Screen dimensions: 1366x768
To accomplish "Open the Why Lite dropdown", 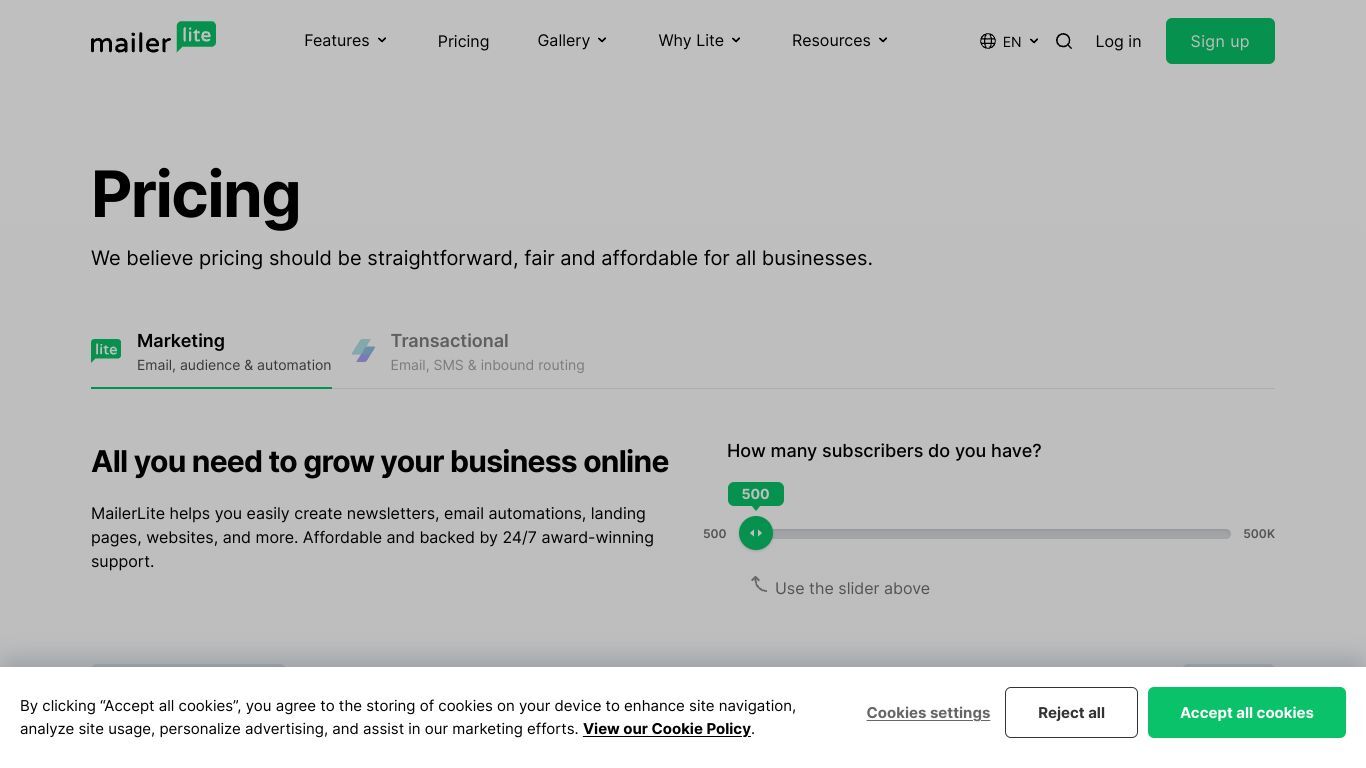I will click(x=699, y=40).
